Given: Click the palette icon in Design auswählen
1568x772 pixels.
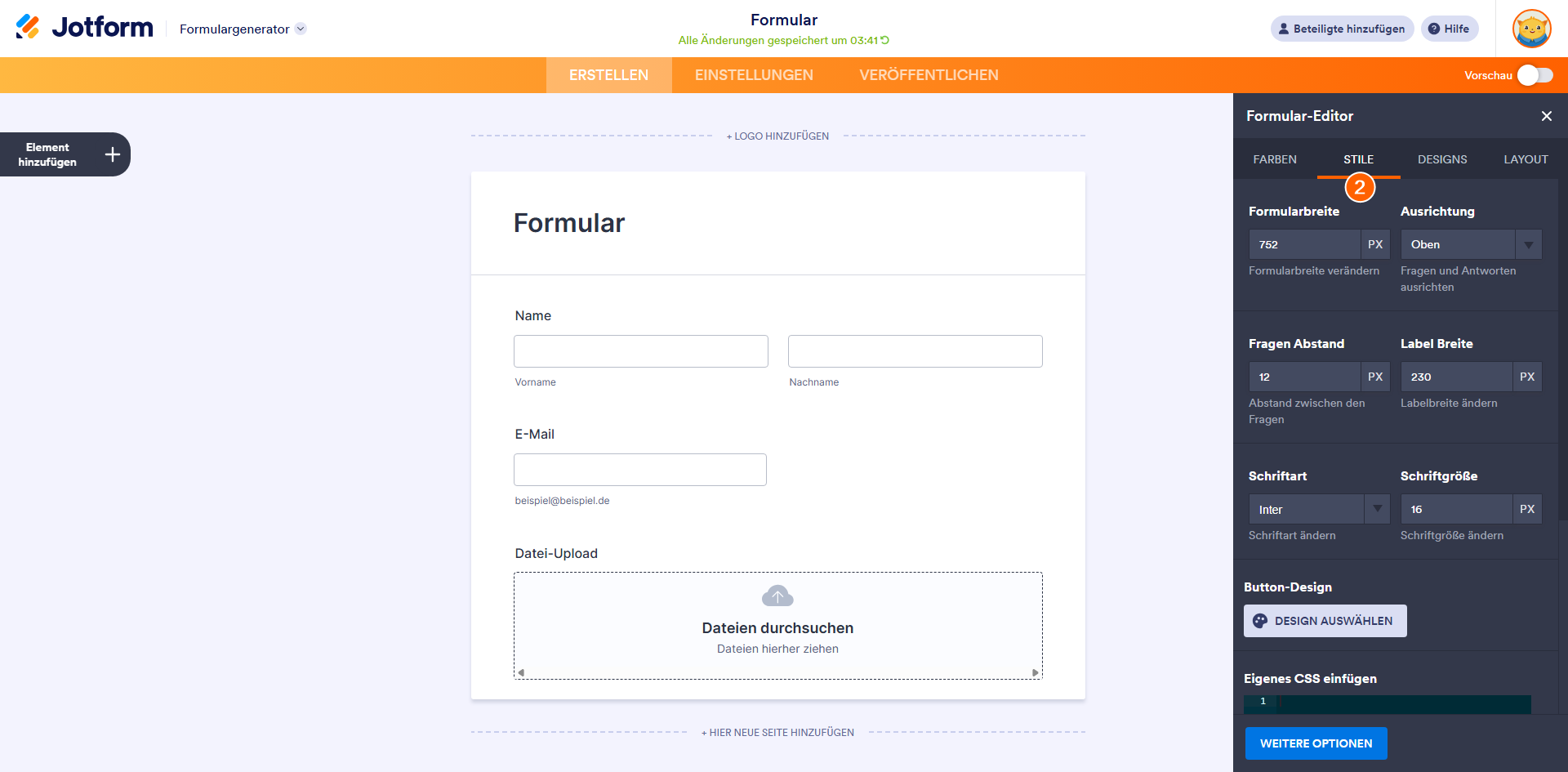Looking at the screenshot, I should tap(1260, 621).
